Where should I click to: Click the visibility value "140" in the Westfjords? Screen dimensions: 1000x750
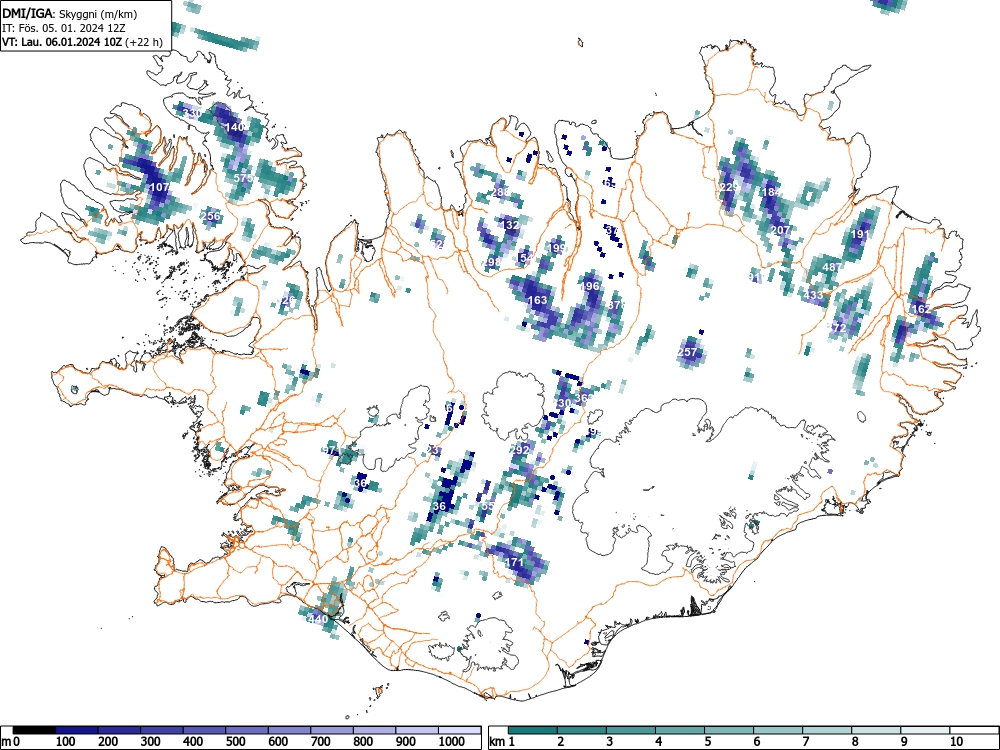234,127
